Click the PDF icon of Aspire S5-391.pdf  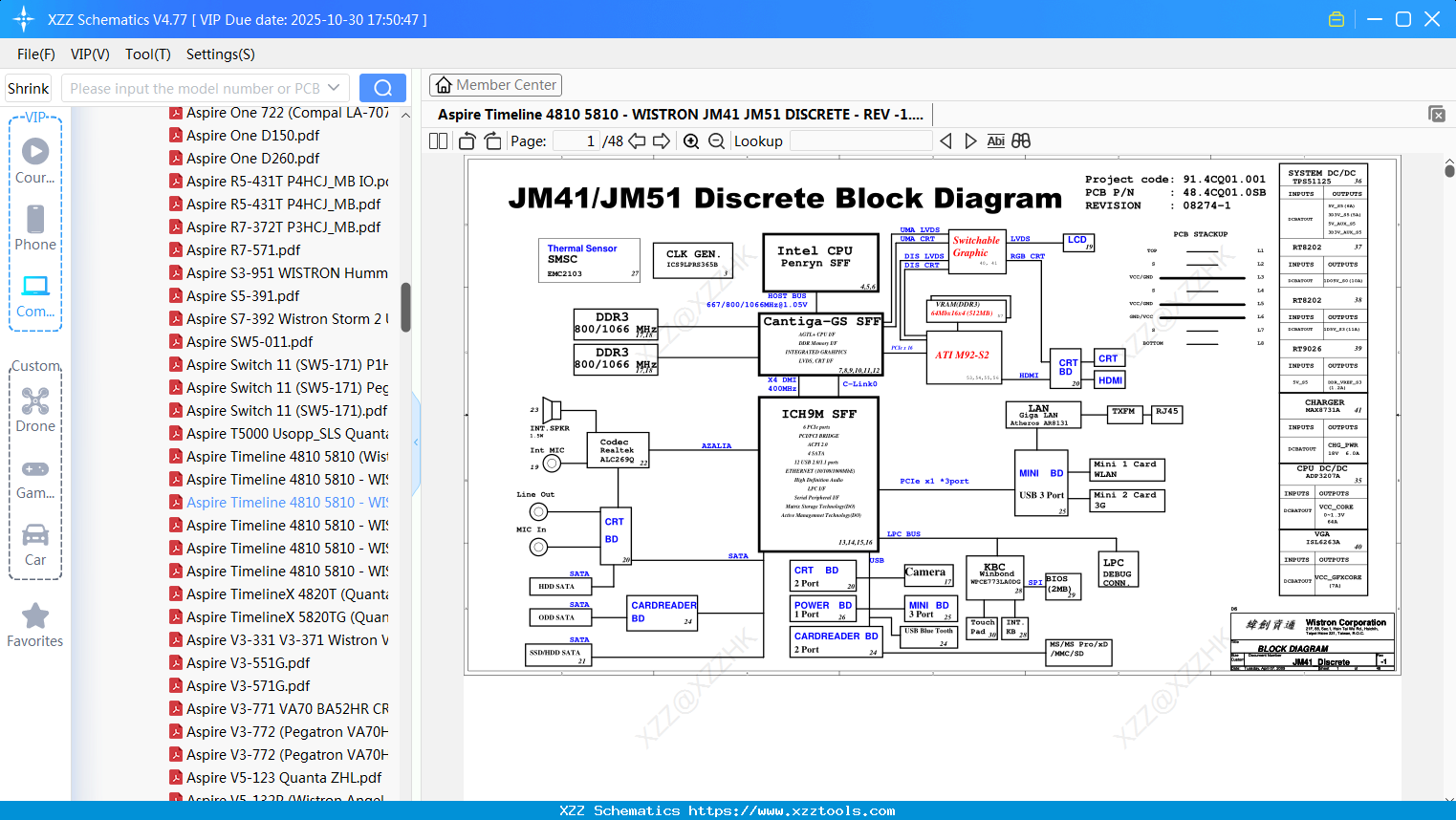coord(176,296)
